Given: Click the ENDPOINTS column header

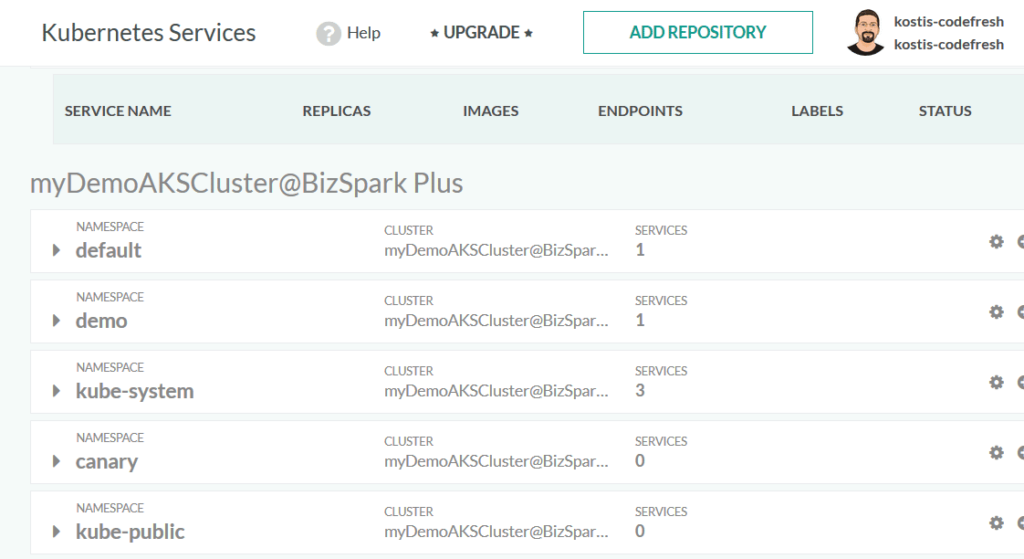Looking at the screenshot, I should tap(640, 111).
